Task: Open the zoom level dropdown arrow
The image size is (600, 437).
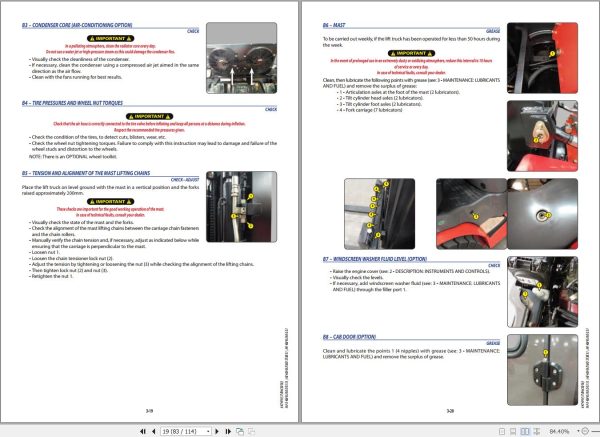Action: (x=578, y=431)
